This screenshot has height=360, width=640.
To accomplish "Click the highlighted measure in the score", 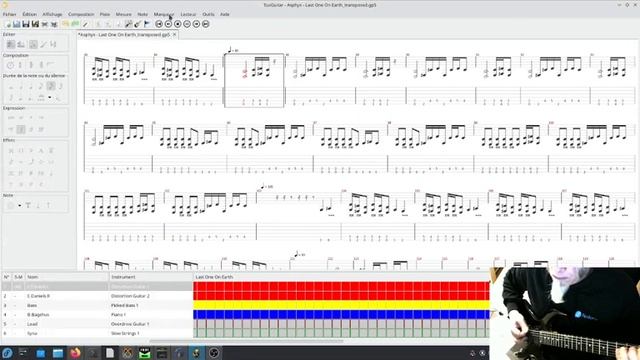I will pyautogui.click(x=254, y=80).
